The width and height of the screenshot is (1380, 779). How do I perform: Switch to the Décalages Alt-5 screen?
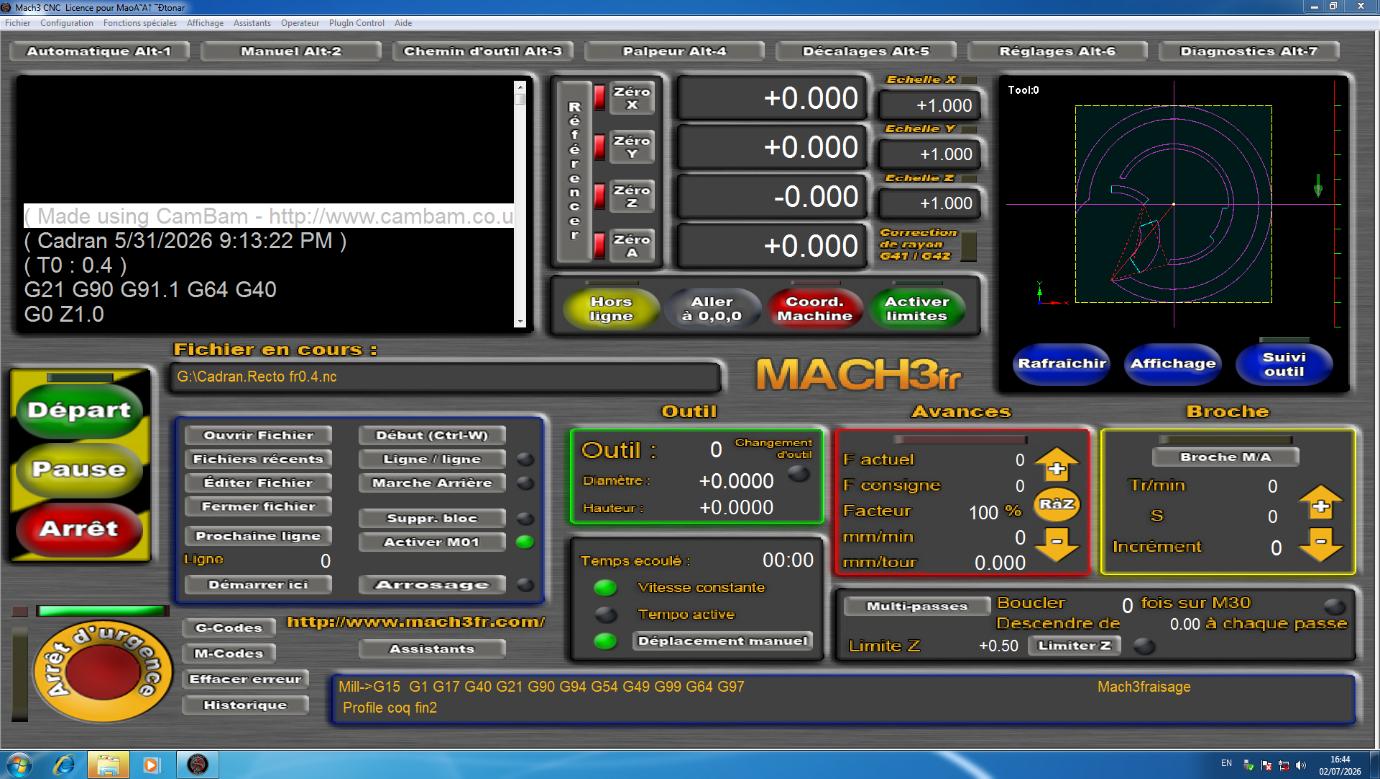click(x=866, y=51)
